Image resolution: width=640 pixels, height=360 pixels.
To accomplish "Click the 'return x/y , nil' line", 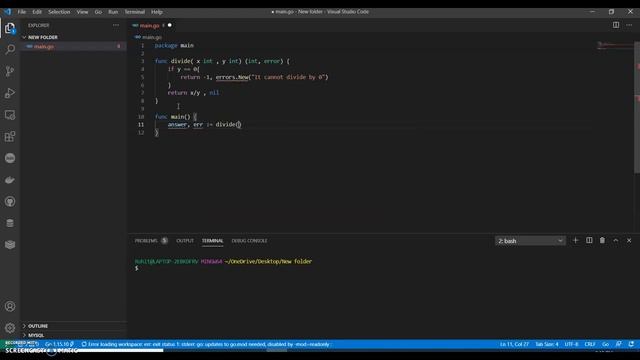I will 193,93.
